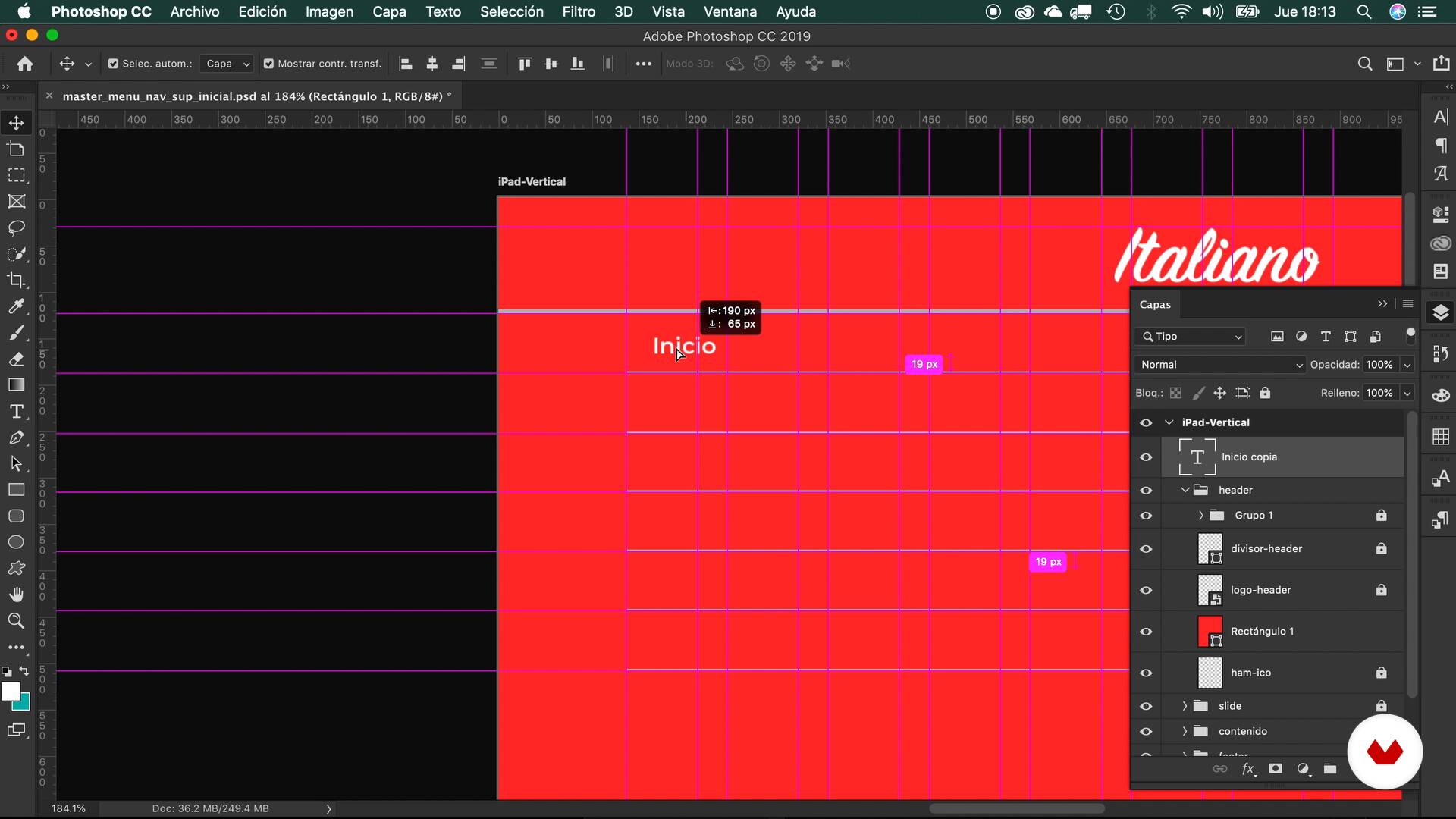Select the Pen tool
The height and width of the screenshot is (819, 1456).
click(x=16, y=438)
